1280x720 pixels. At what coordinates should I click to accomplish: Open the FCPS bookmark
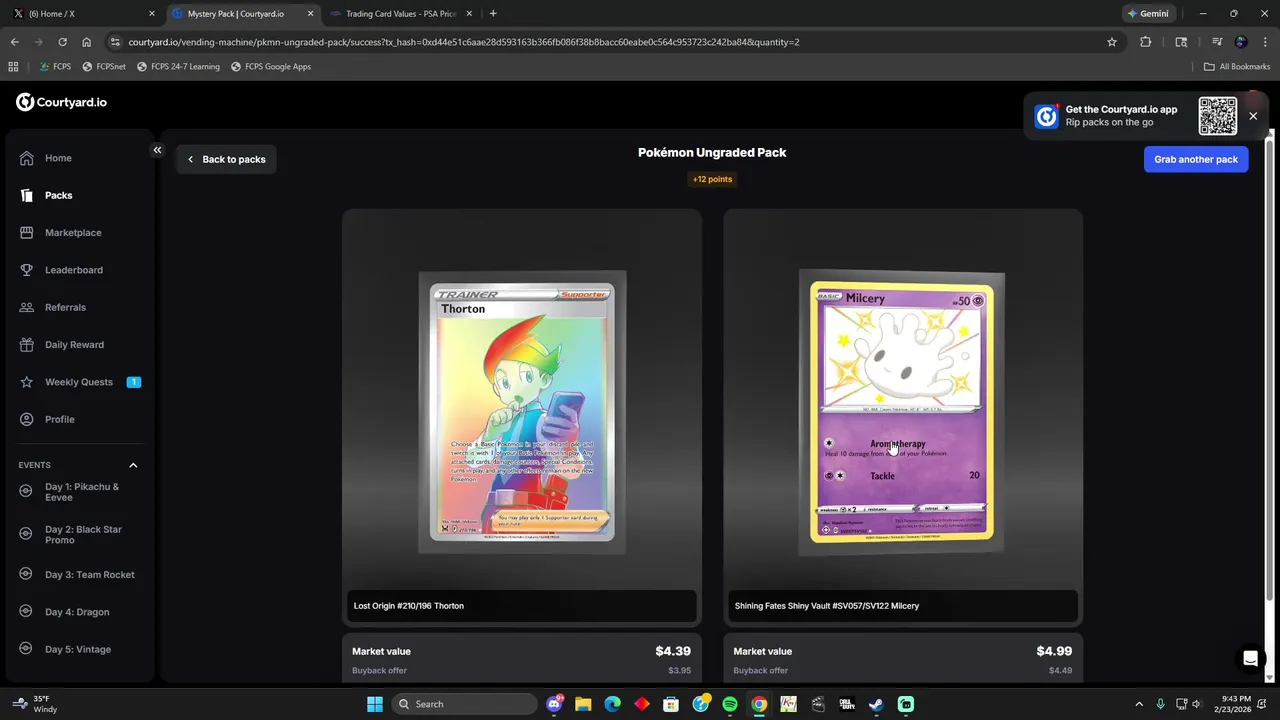(x=55, y=67)
